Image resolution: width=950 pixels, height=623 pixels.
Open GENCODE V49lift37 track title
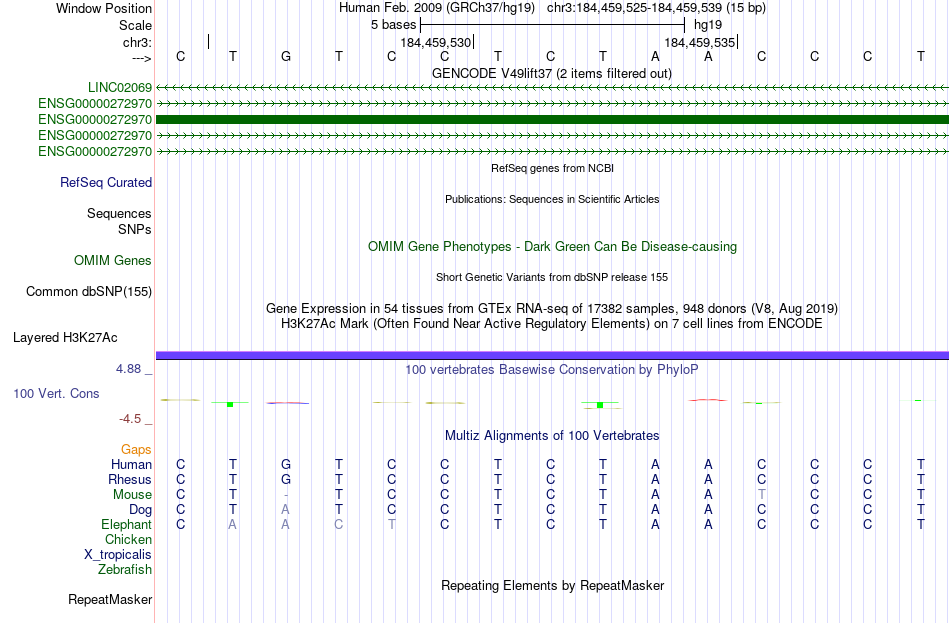coord(552,73)
